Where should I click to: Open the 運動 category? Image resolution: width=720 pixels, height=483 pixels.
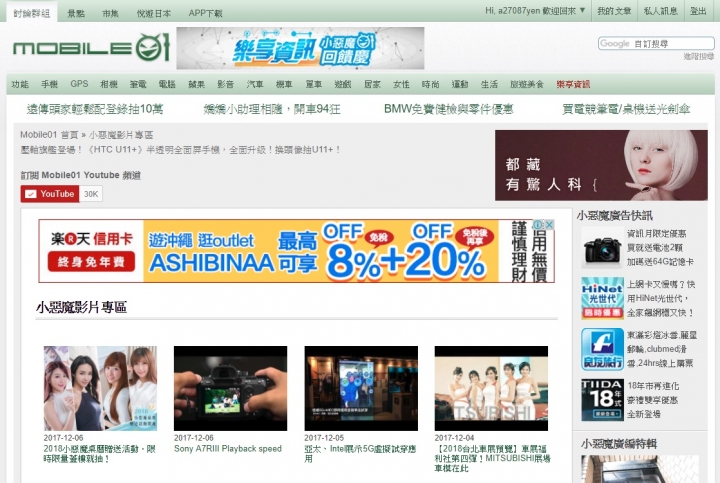(x=460, y=84)
